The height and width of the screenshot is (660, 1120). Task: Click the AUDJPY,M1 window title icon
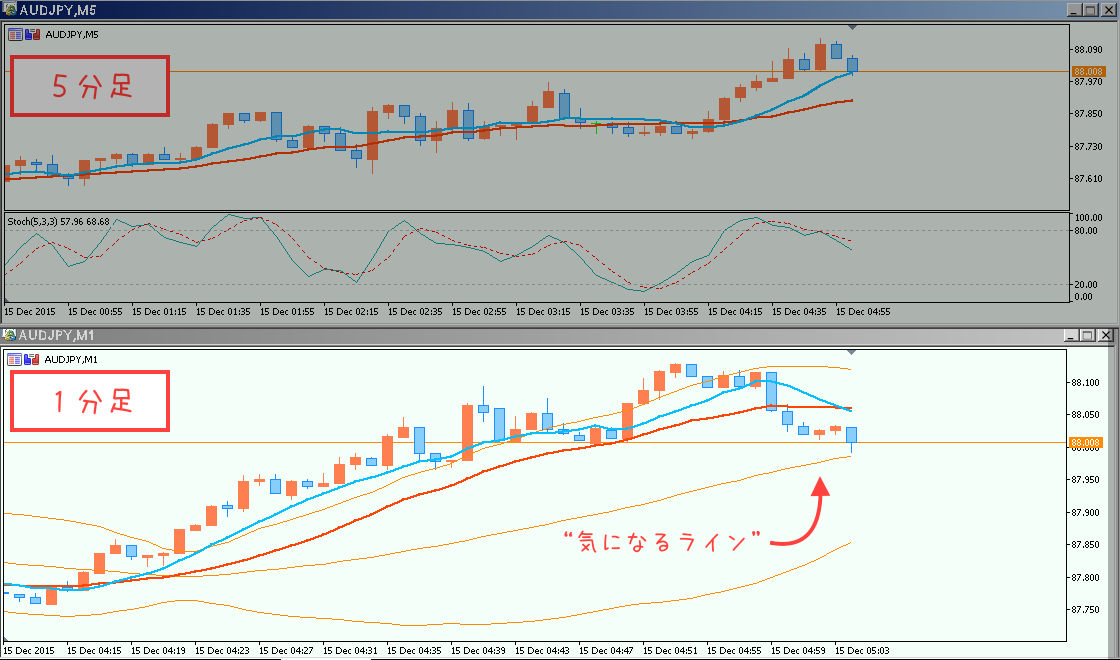click(10, 335)
